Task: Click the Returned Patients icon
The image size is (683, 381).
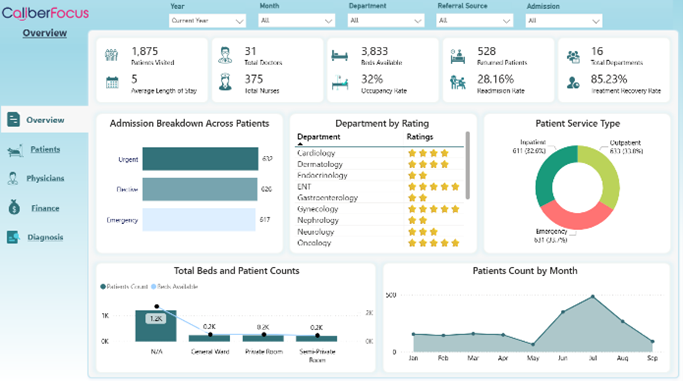Action: pos(457,56)
